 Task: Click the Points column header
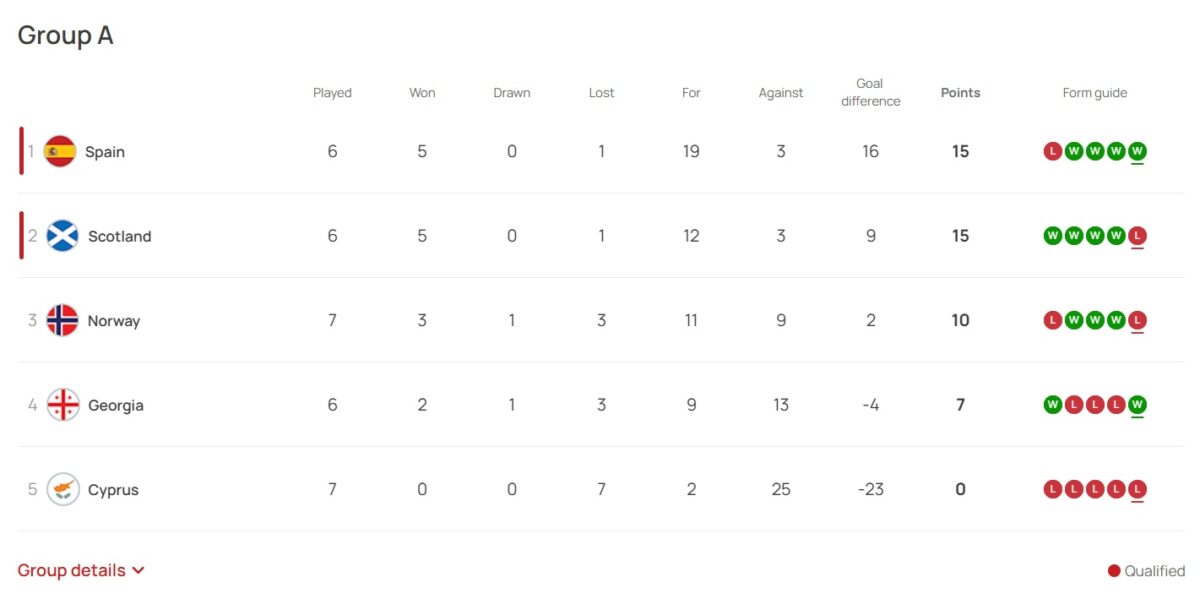960,93
